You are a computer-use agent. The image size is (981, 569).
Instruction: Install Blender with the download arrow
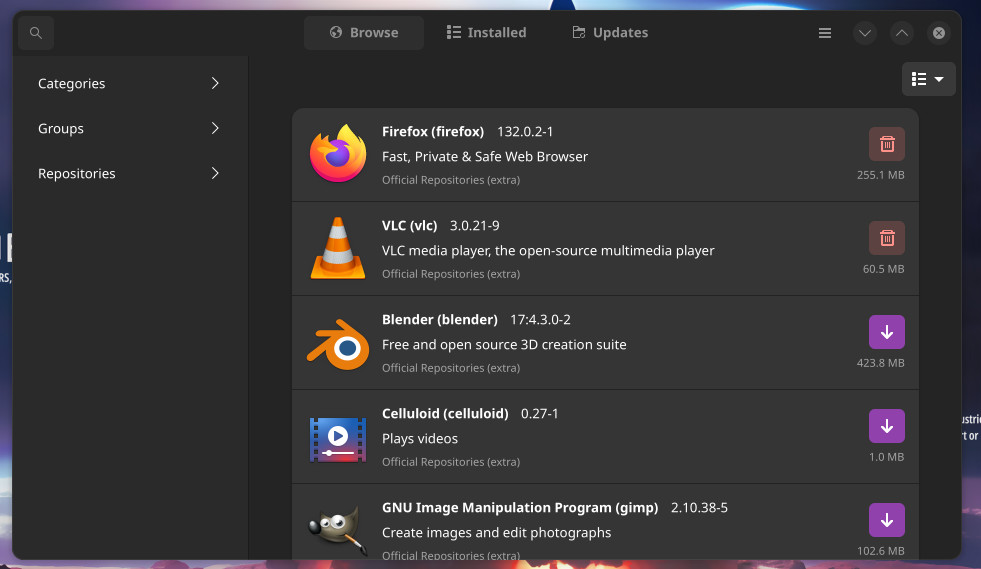887,332
